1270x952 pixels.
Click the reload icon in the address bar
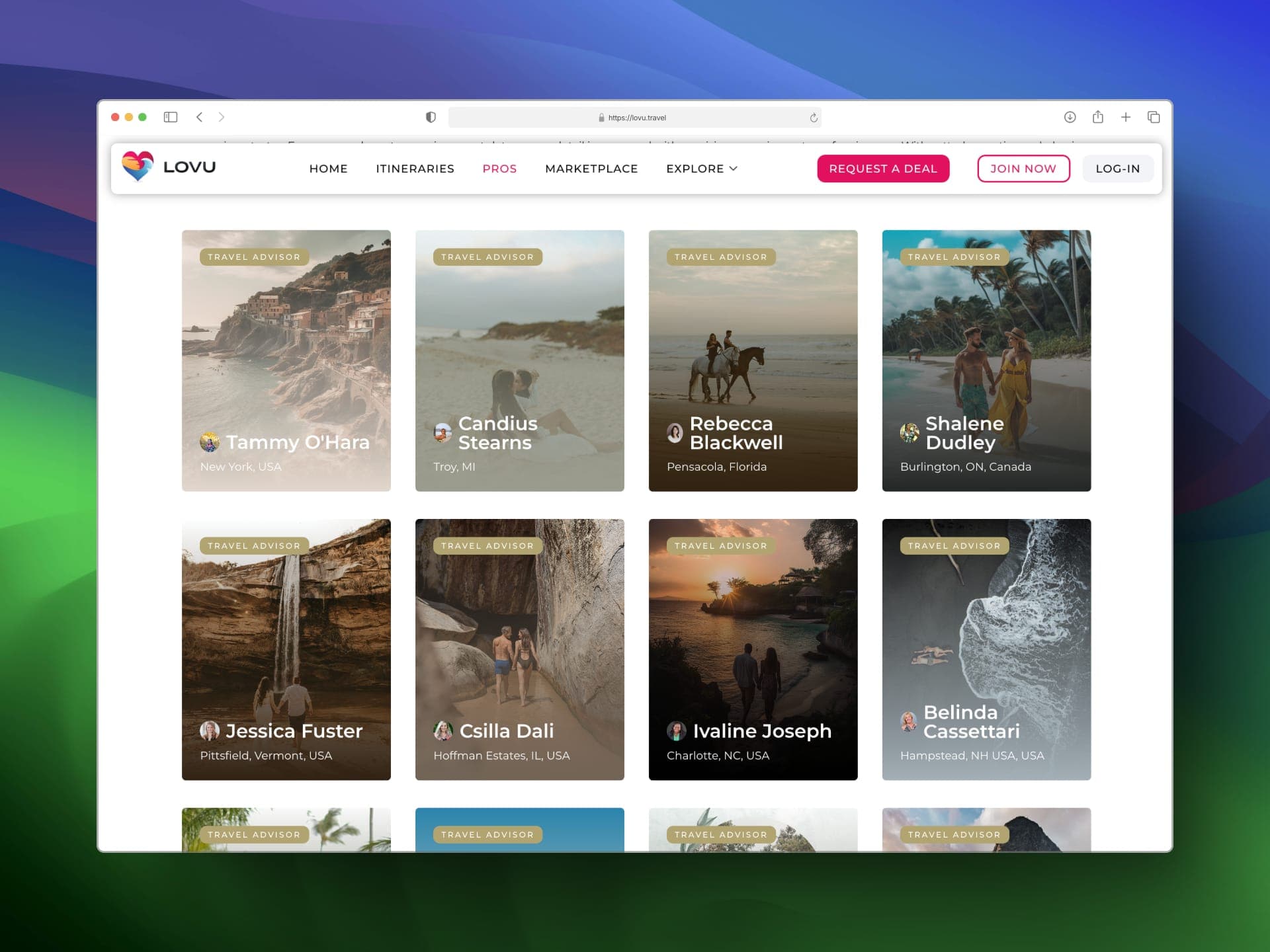[x=813, y=117]
